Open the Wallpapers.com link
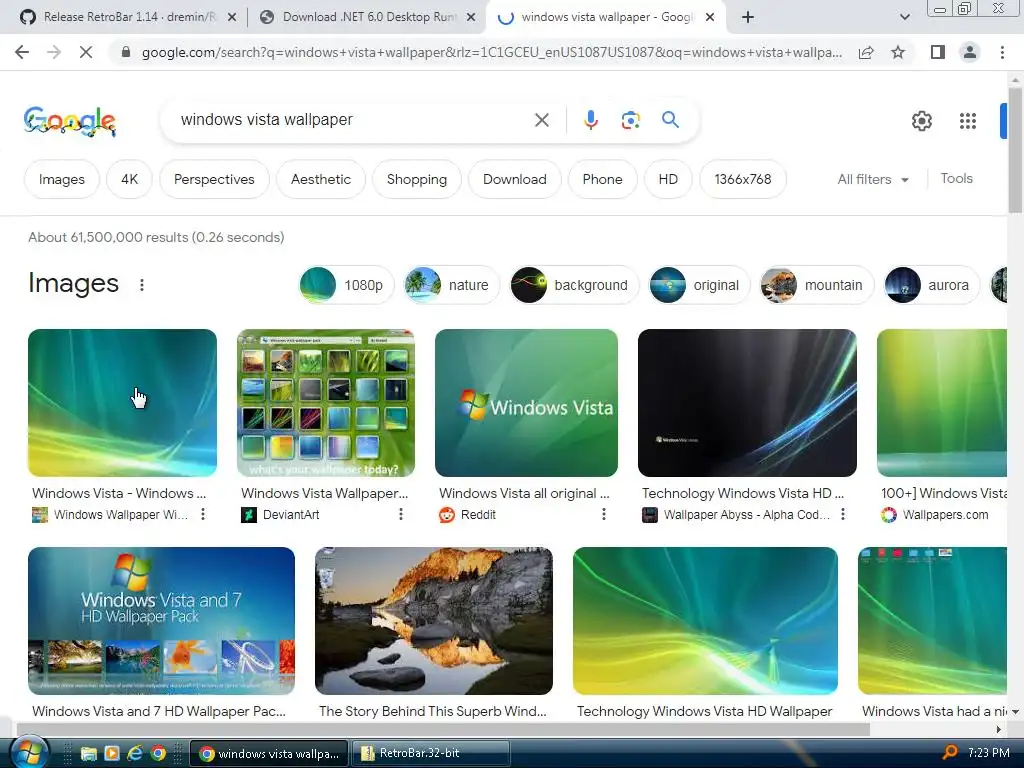This screenshot has height=768, width=1024. pyautogui.click(x=945, y=515)
